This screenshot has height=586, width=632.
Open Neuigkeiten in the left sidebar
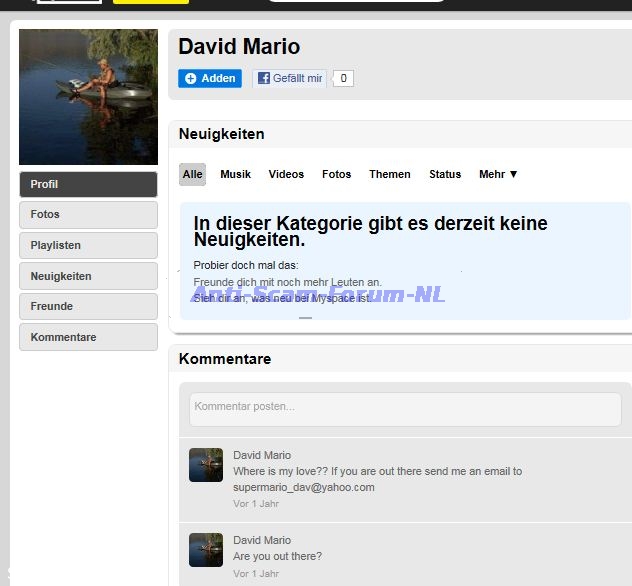(88, 276)
